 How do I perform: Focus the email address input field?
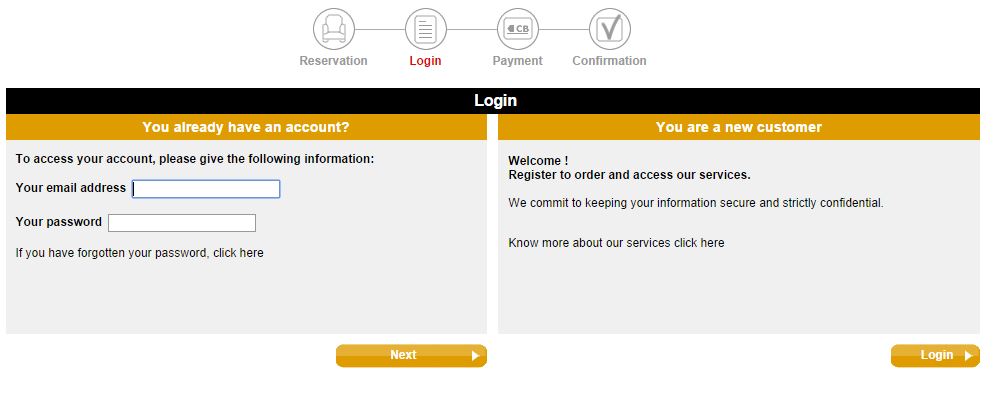pos(206,189)
